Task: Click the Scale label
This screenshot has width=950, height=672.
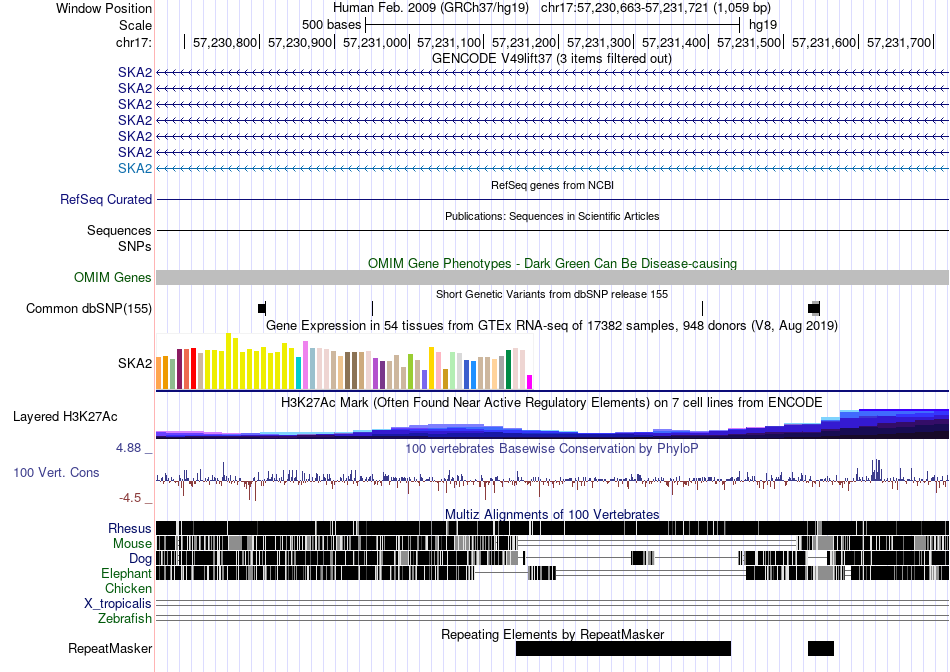Action: point(135,25)
